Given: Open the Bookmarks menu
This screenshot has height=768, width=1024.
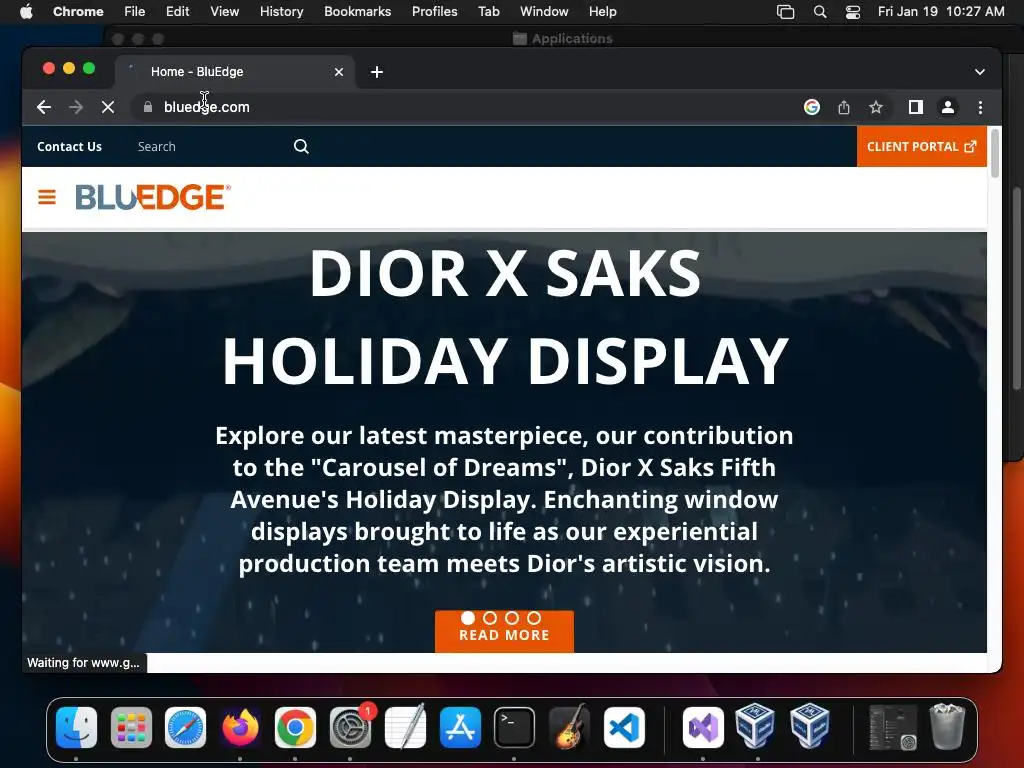Looking at the screenshot, I should (x=358, y=11).
